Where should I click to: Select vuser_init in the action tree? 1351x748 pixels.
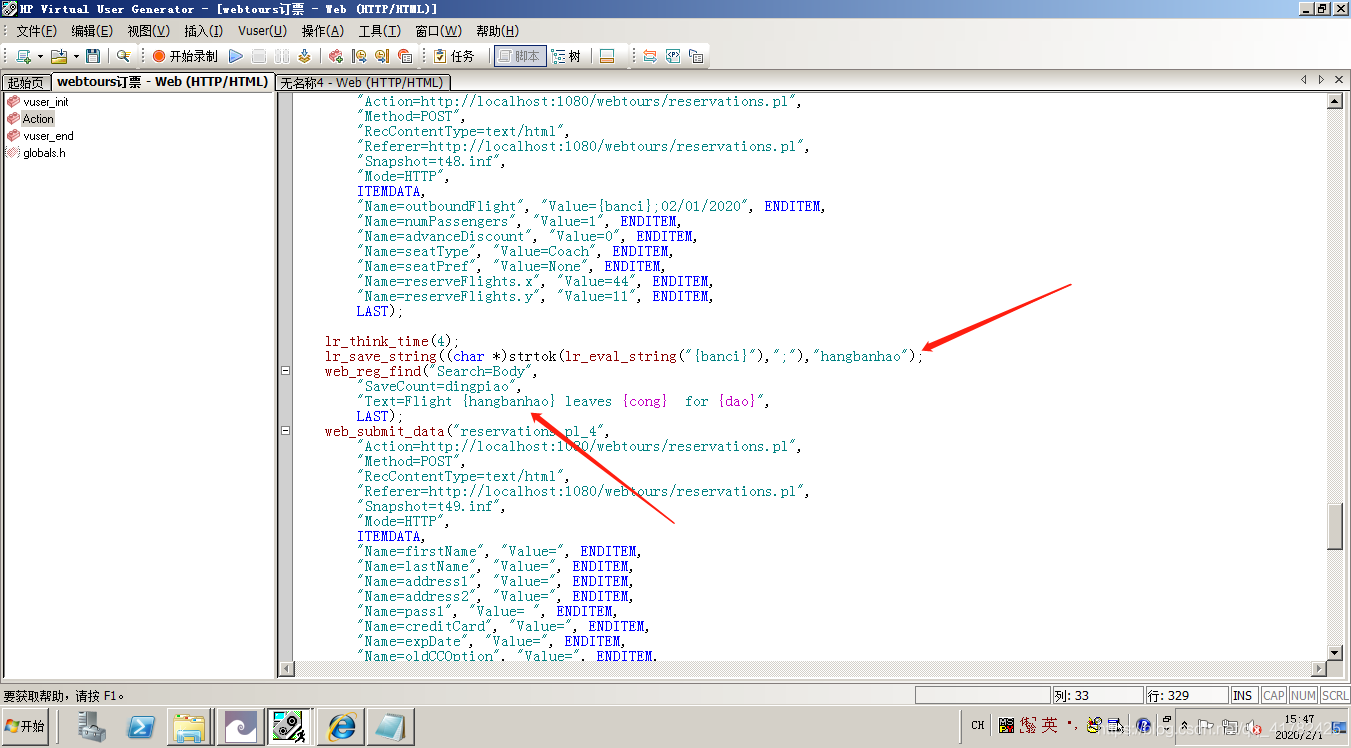click(45, 102)
